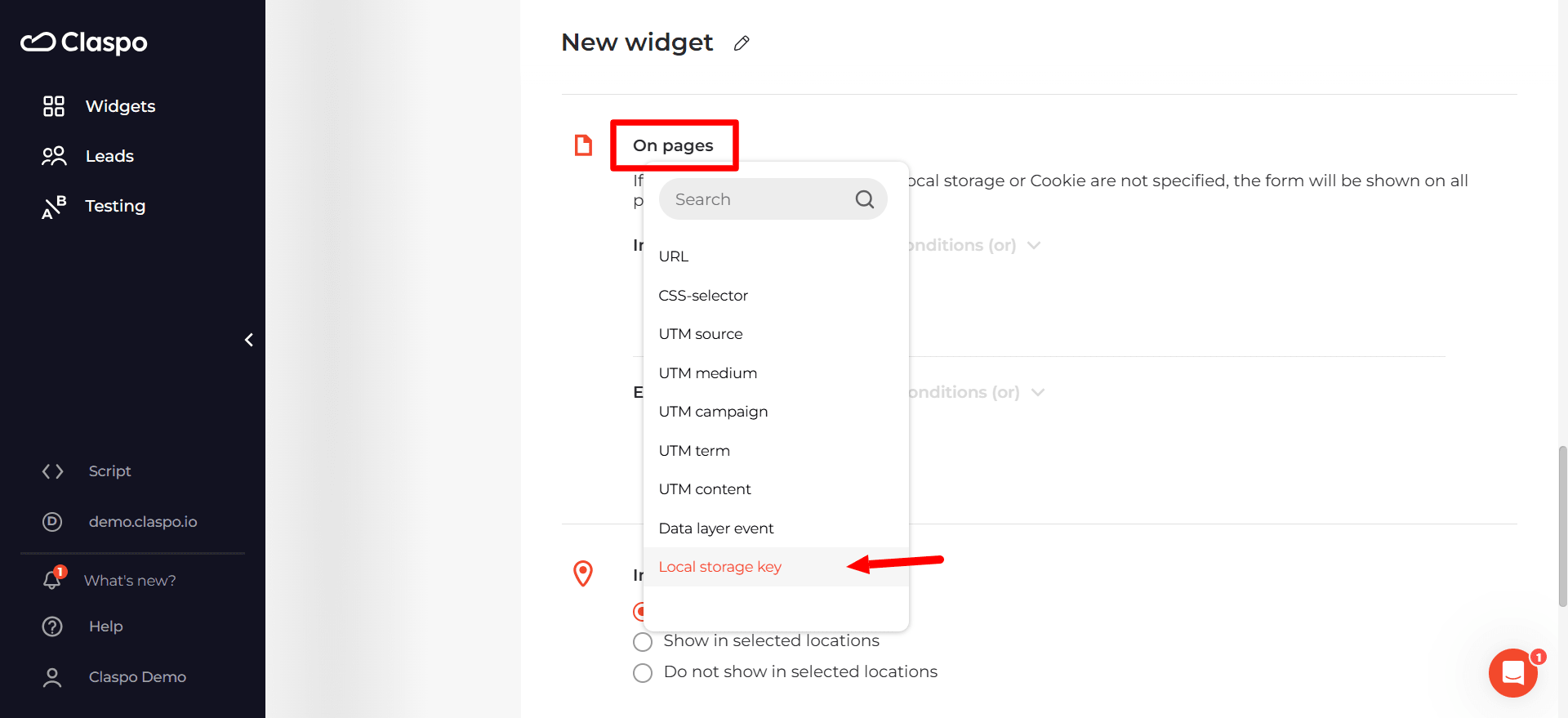Open the demo.claspo.io site link
This screenshot has height=718, width=1568.
click(143, 522)
